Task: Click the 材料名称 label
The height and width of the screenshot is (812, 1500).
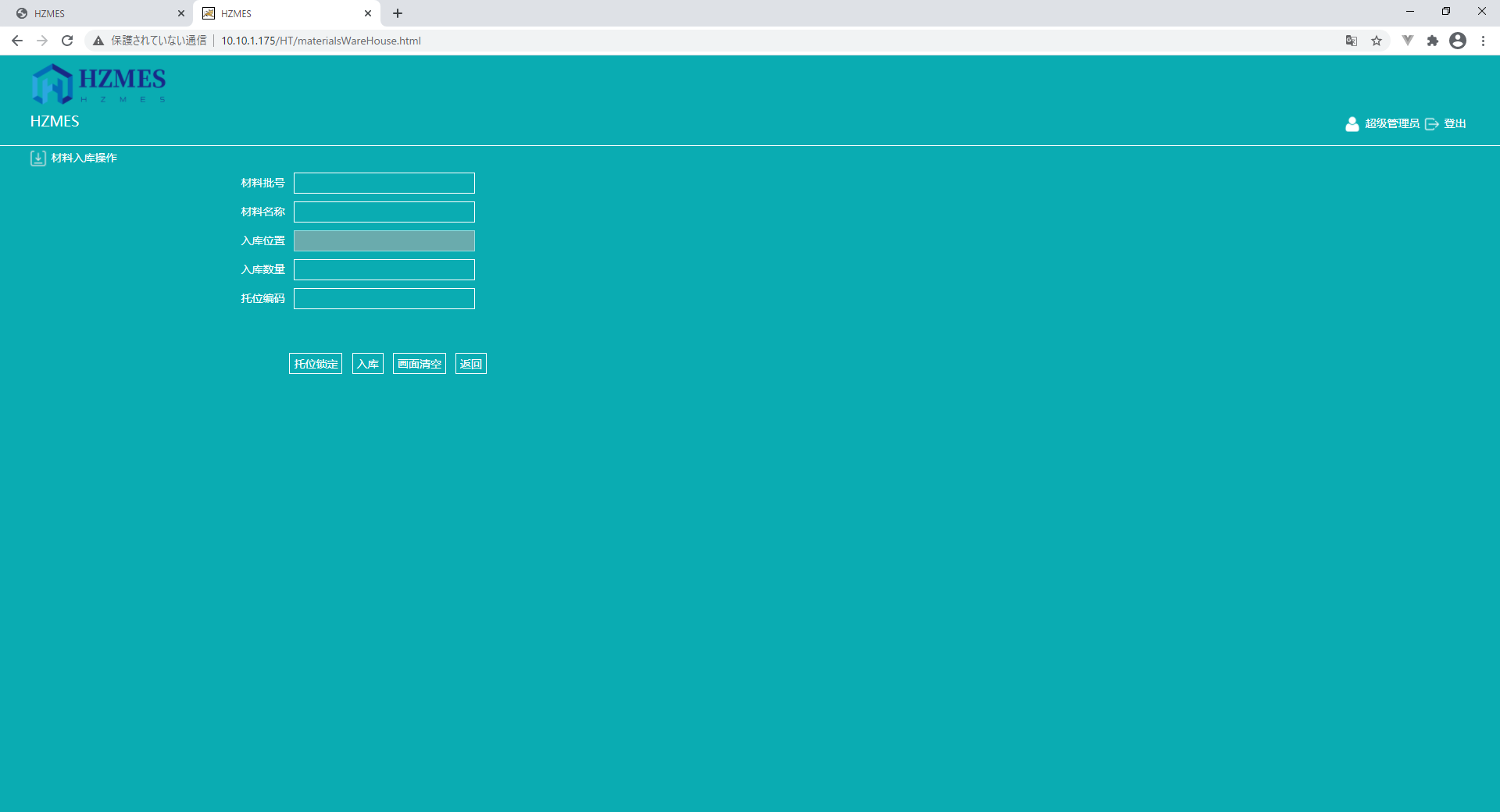Action: (x=263, y=212)
